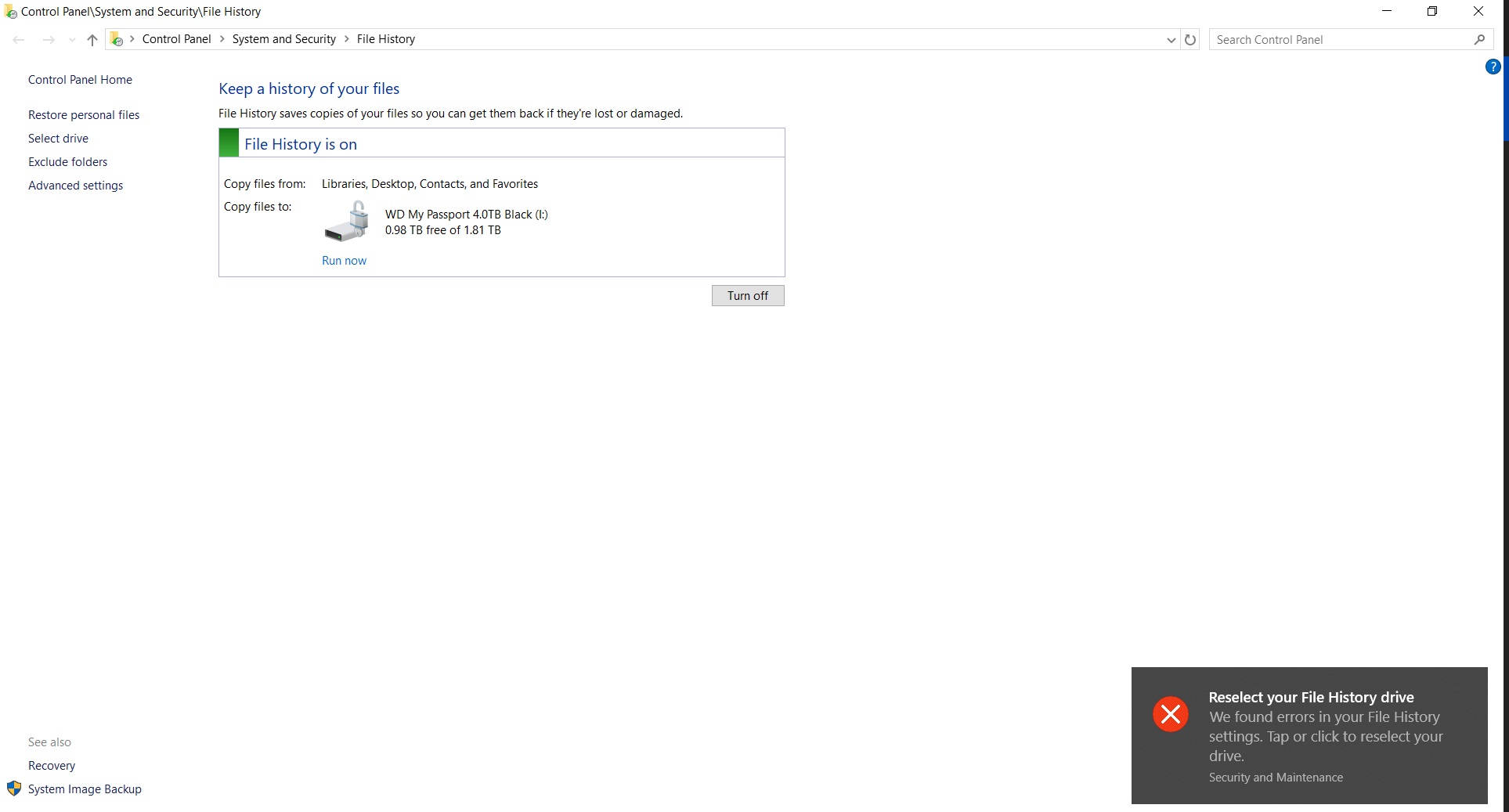Go up to System and Security folder
Image resolution: width=1509 pixels, height=812 pixels.
coord(92,40)
